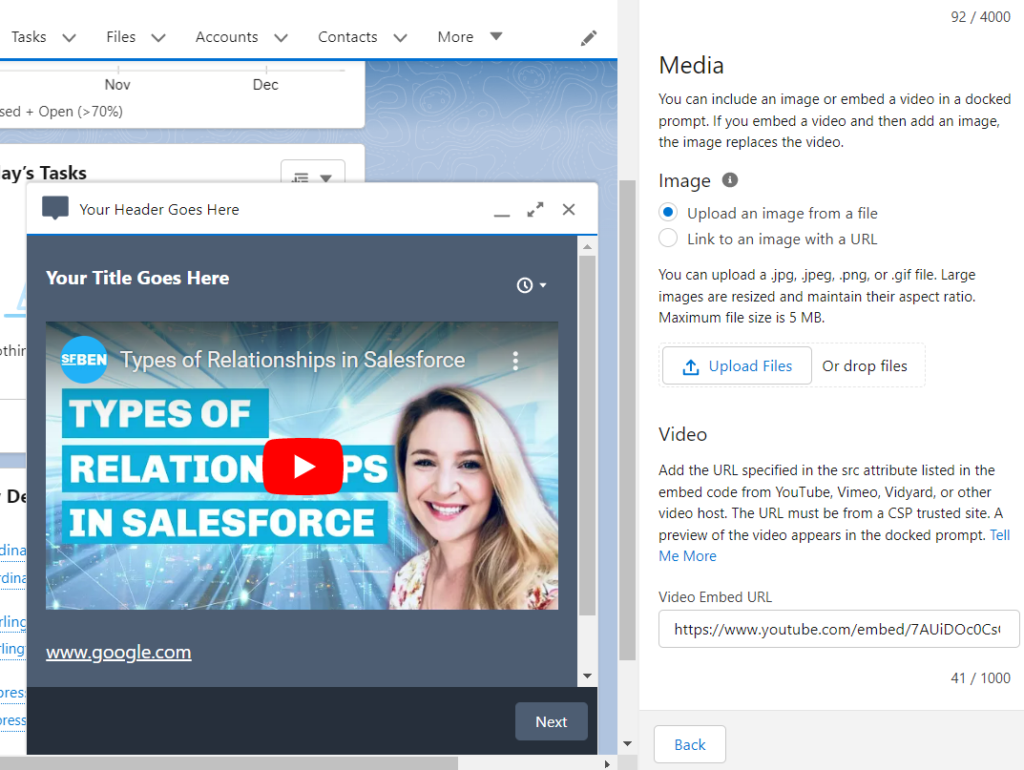This screenshot has height=770, width=1024.
Task: Open the snooze clock menu in prompt
Action: coord(531,286)
